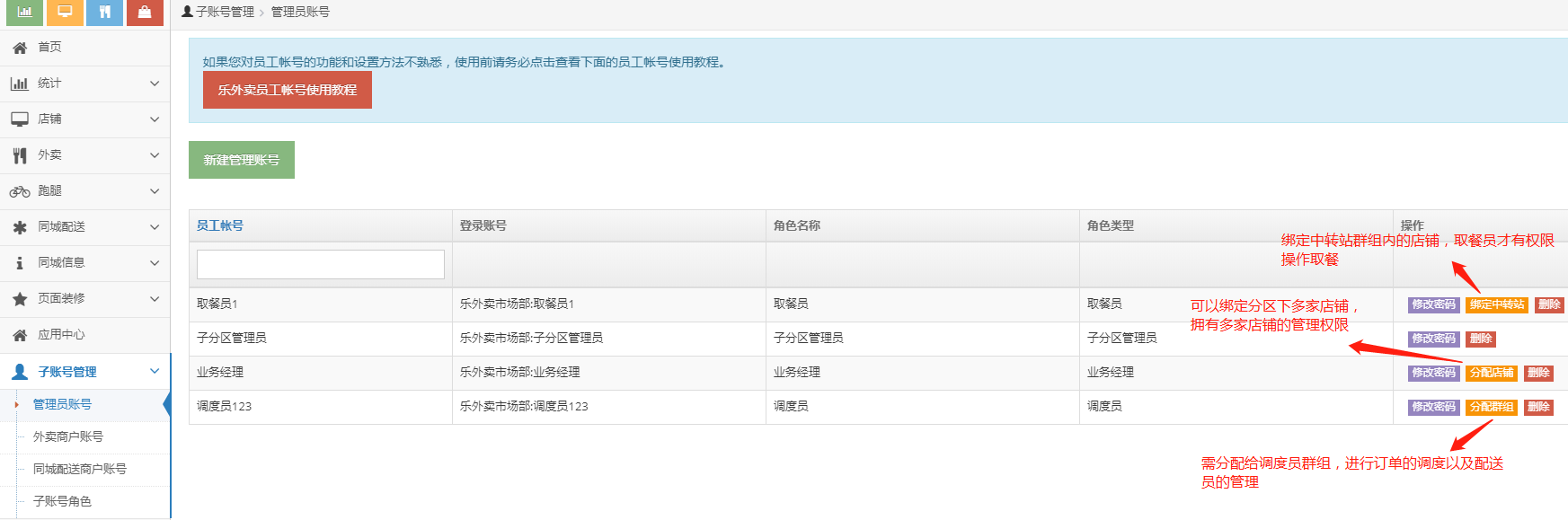
Task: Expand the 同城配送 menu chevron
Action: click(x=155, y=227)
